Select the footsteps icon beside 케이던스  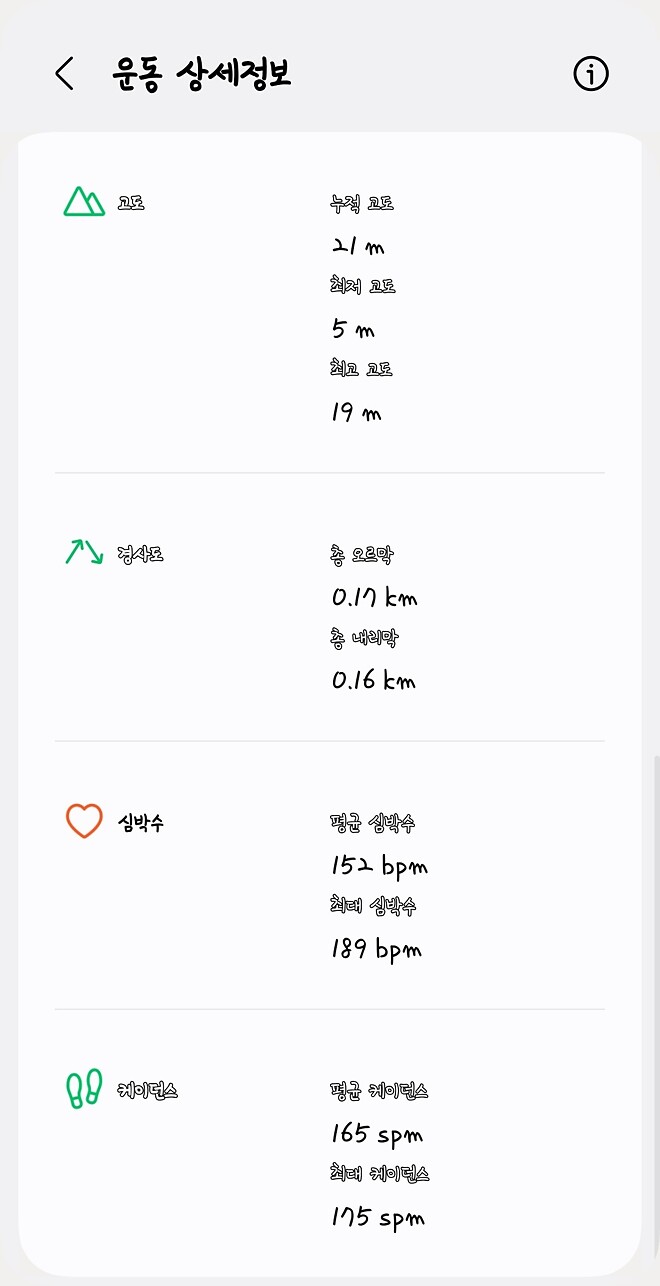click(84, 1087)
